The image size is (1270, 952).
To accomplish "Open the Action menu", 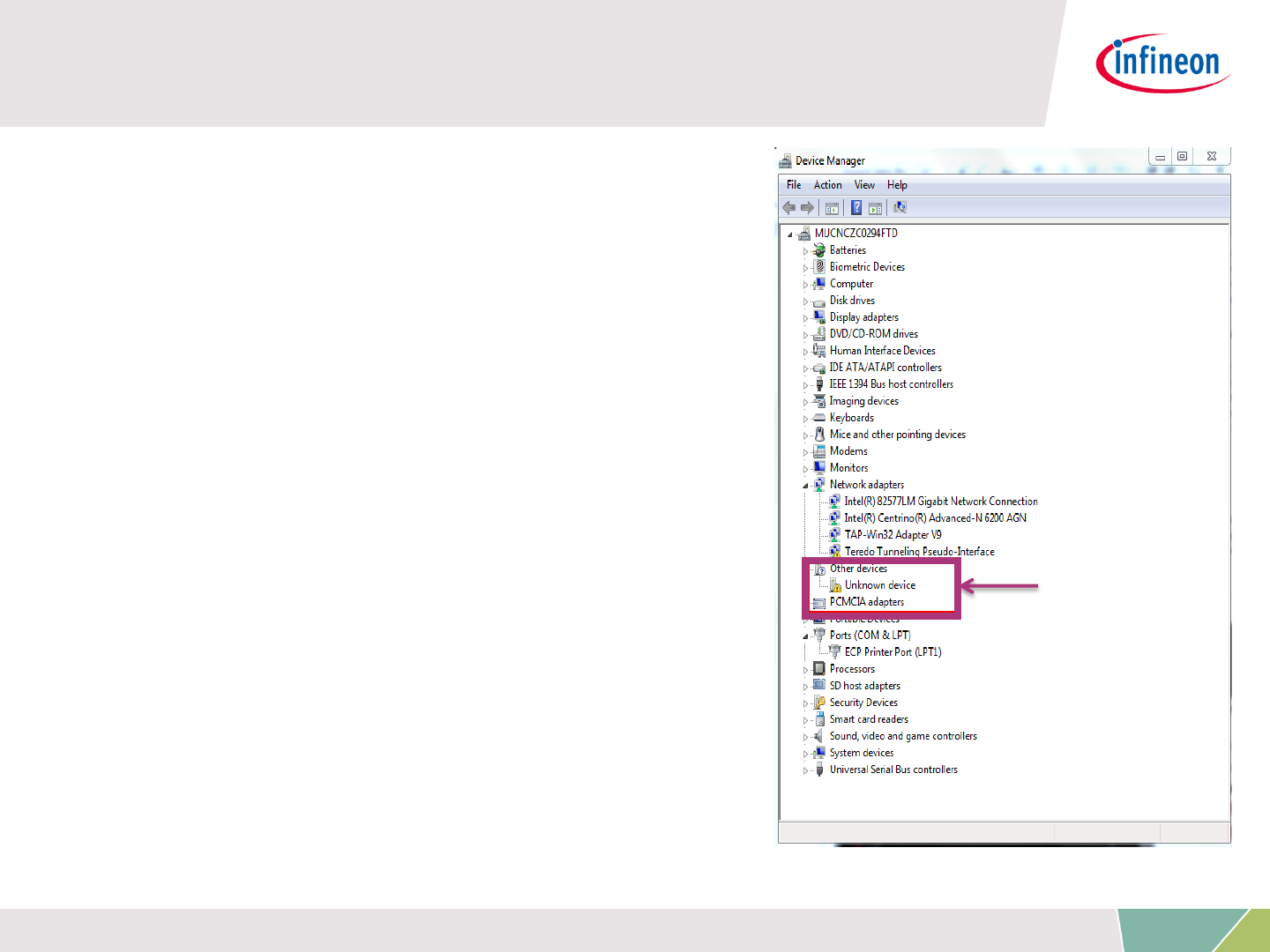I will coord(827,185).
